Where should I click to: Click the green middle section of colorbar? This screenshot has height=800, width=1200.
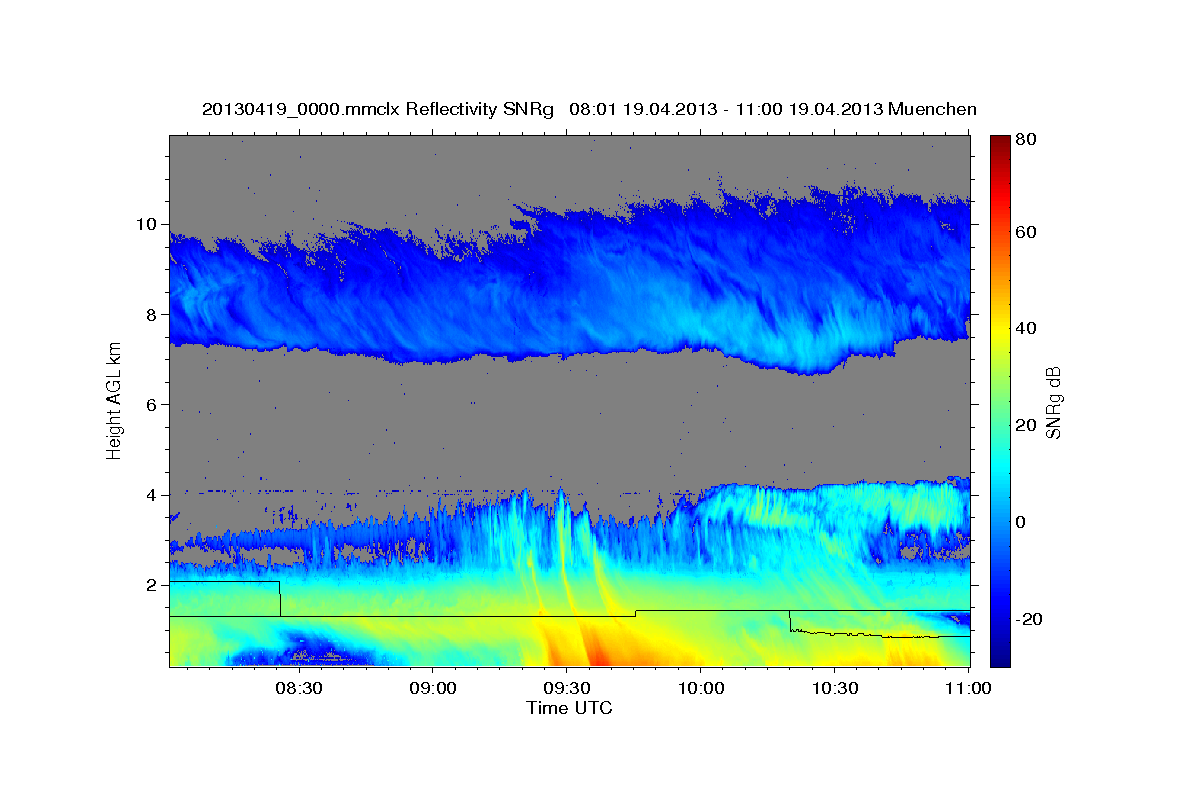coord(999,401)
